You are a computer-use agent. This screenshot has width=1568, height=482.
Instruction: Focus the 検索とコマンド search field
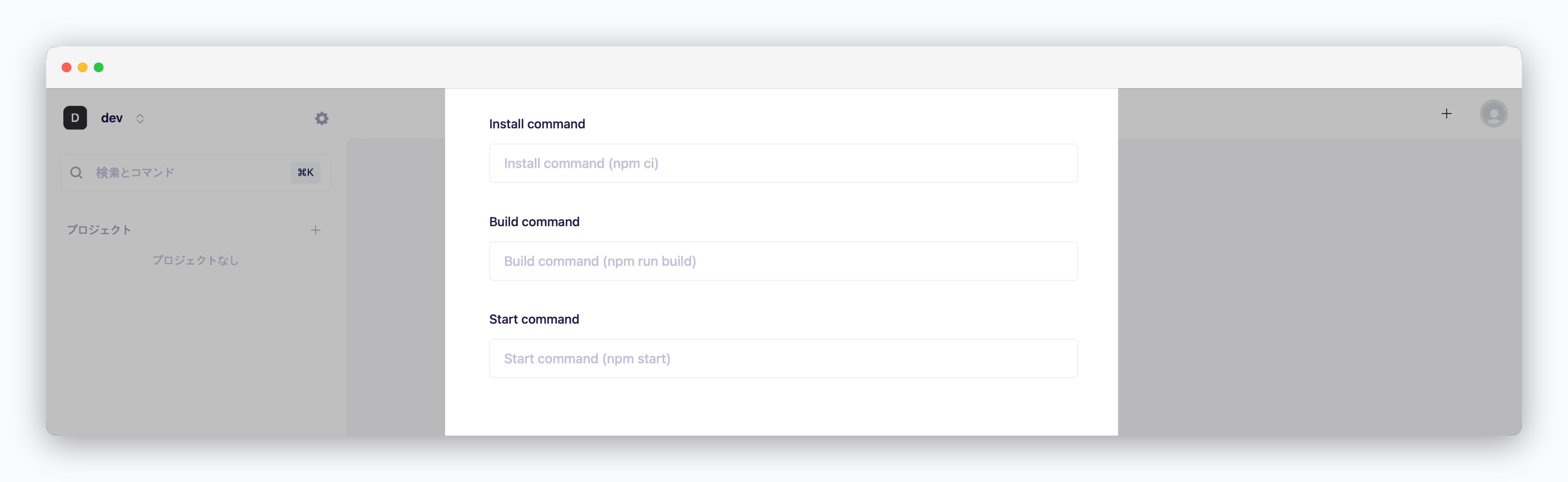click(x=195, y=172)
